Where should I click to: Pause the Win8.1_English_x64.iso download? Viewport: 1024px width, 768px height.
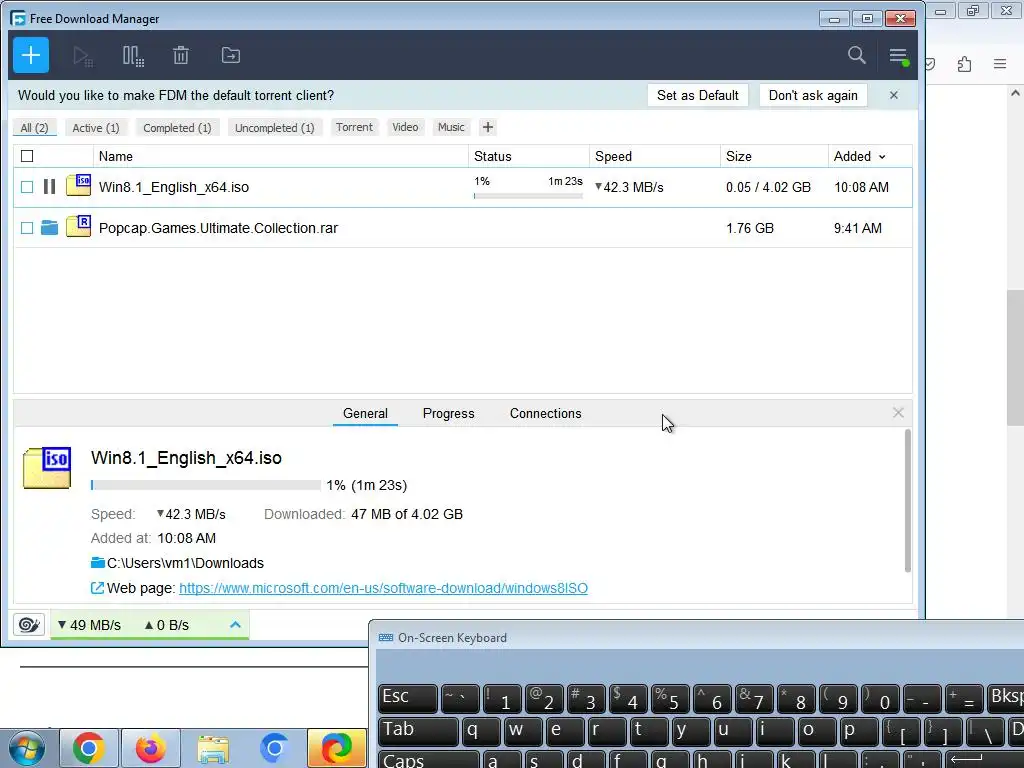click(x=49, y=187)
